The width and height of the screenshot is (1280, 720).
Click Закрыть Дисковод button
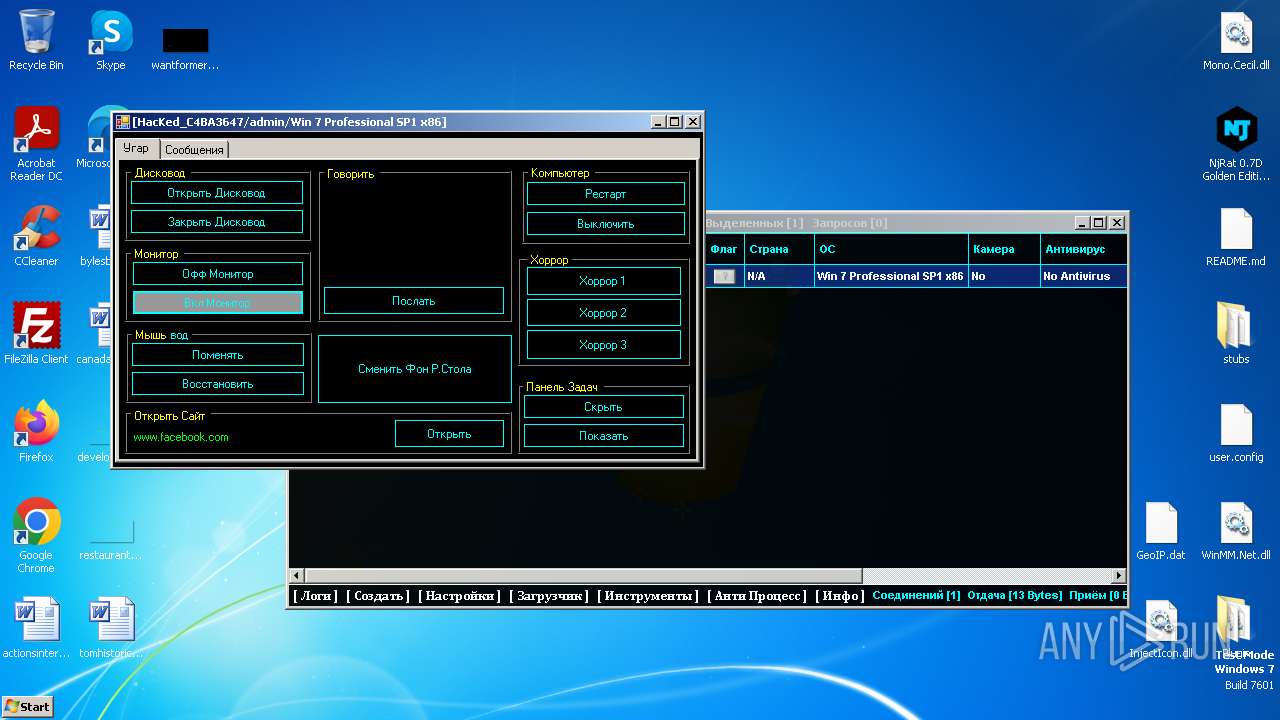pos(216,222)
